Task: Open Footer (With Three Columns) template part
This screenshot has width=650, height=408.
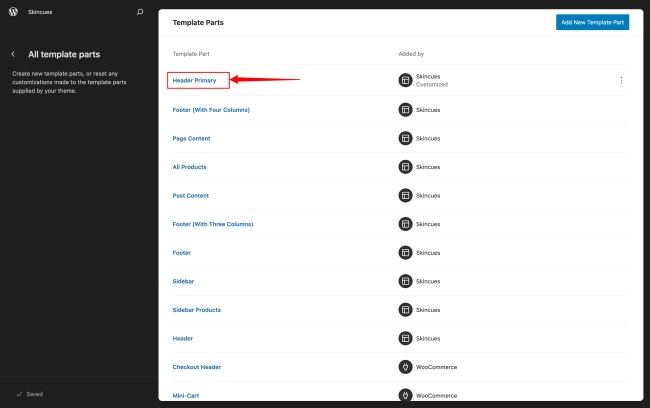Action: pyautogui.click(x=212, y=224)
